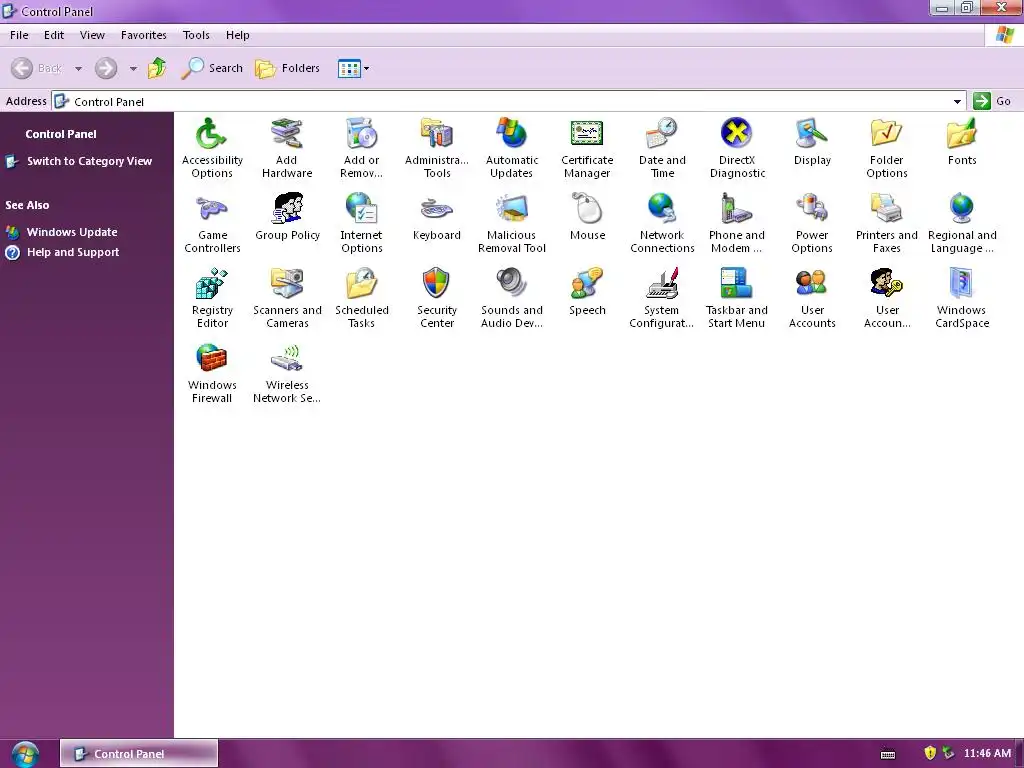Open System Configuration icon

pos(662,298)
